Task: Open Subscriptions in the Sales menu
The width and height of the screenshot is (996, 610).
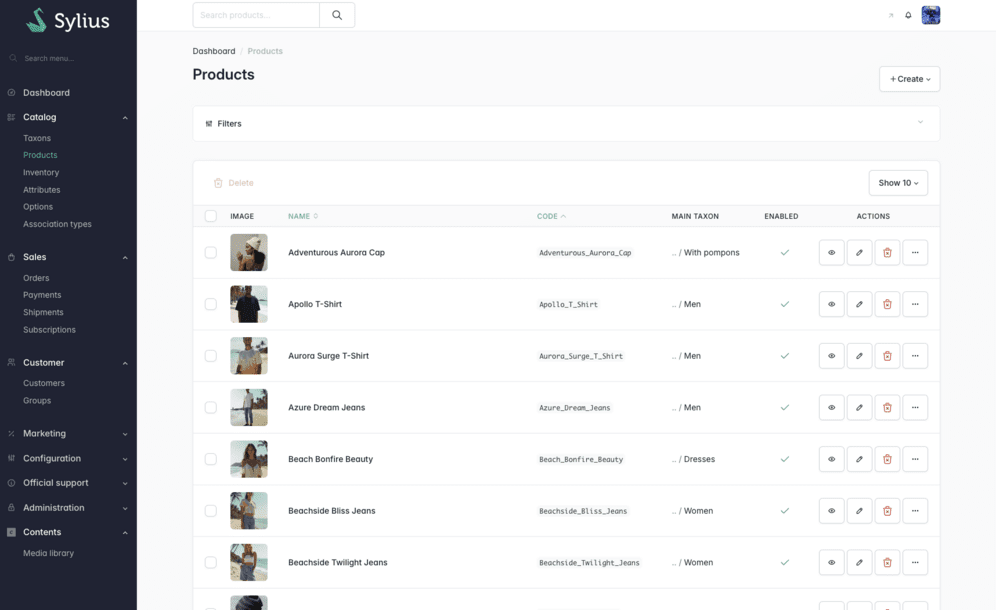Action: [50, 330]
